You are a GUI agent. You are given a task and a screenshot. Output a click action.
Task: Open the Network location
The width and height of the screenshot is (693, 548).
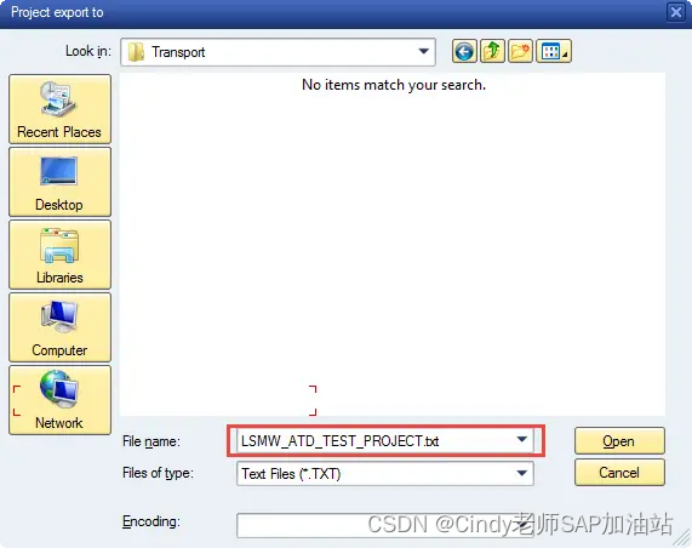click(60, 400)
